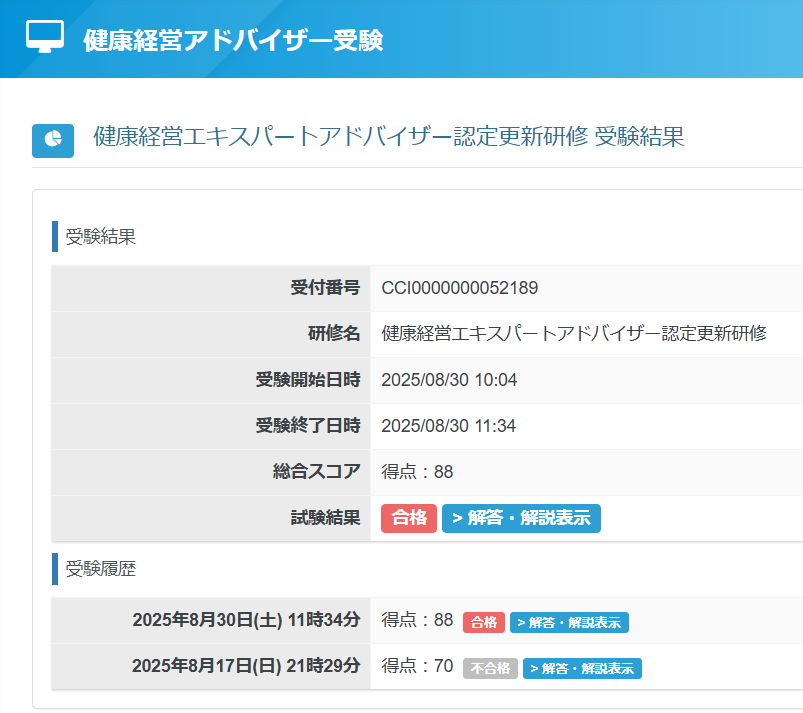The width and height of the screenshot is (803, 713).
Task: Click page title 健康経営エキスパートアドバイザー認定更新研修 受験結果
Action: click(x=389, y=137)
